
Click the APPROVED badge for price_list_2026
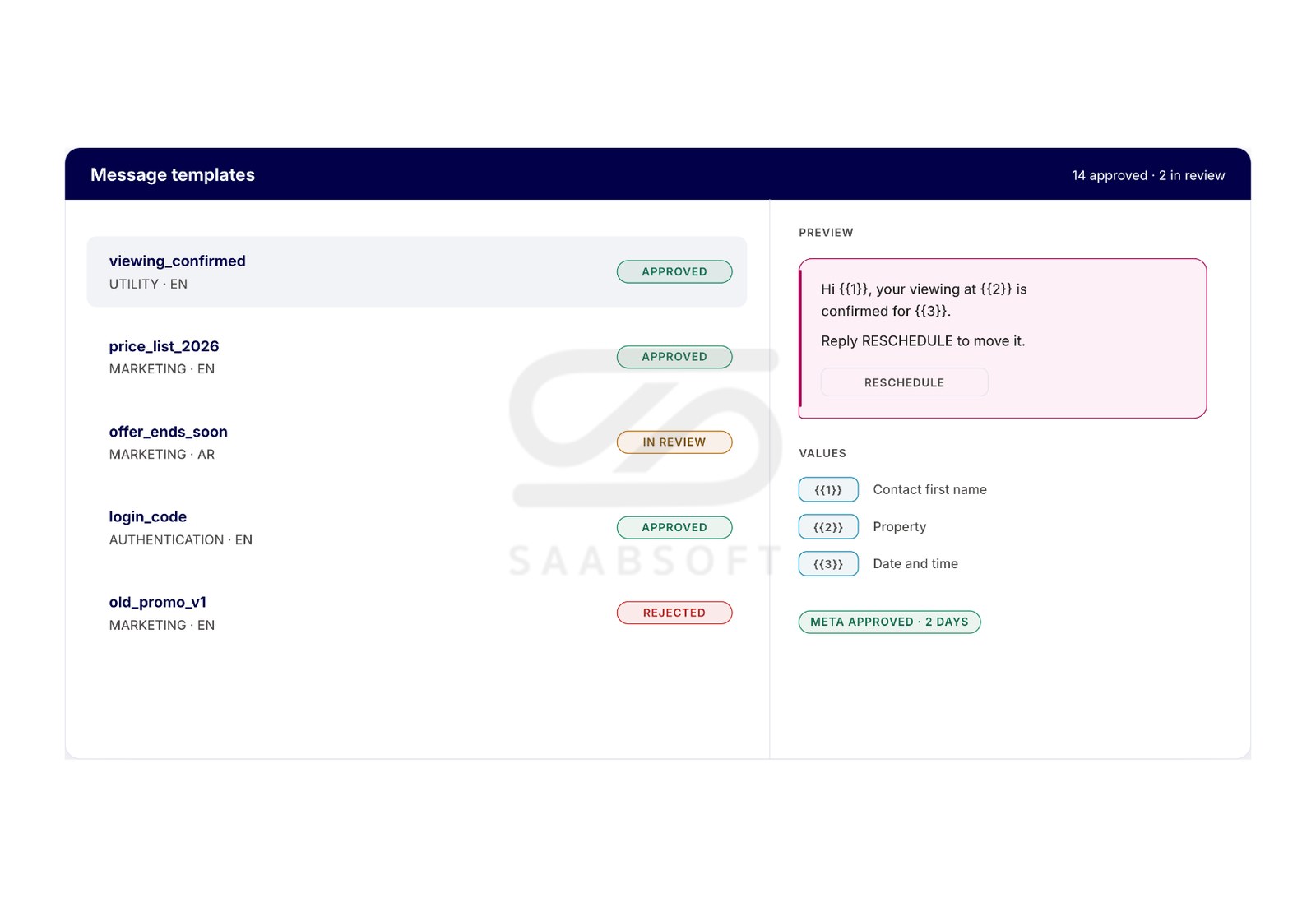click(674, 357)
